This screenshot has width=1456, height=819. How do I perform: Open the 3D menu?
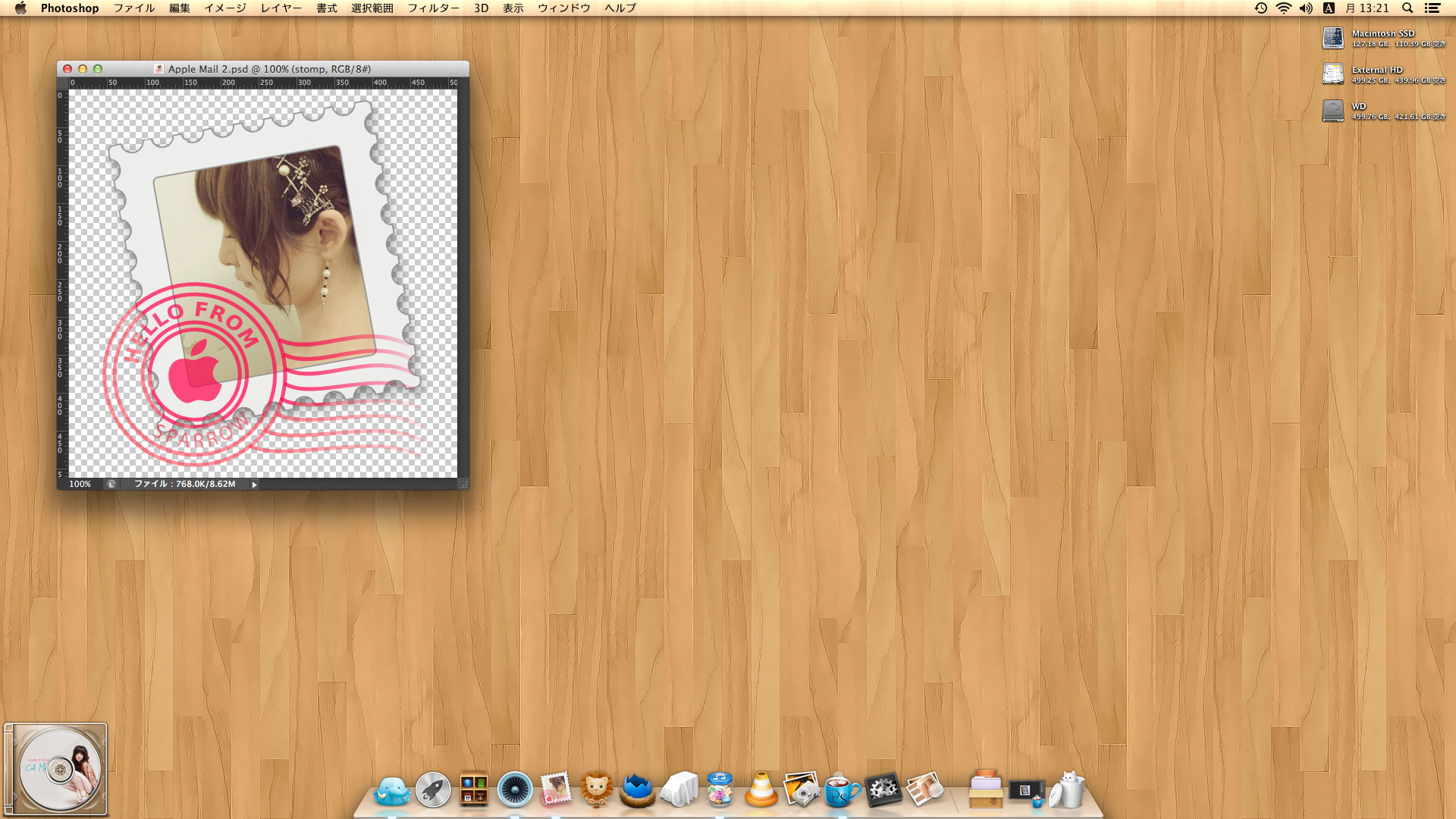pos(482,8)
